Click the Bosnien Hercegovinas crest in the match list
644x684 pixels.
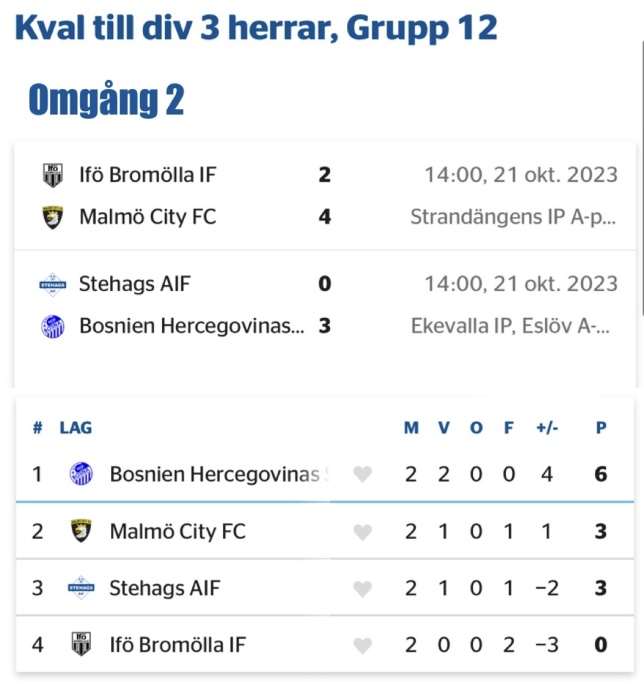coord(53,326)
